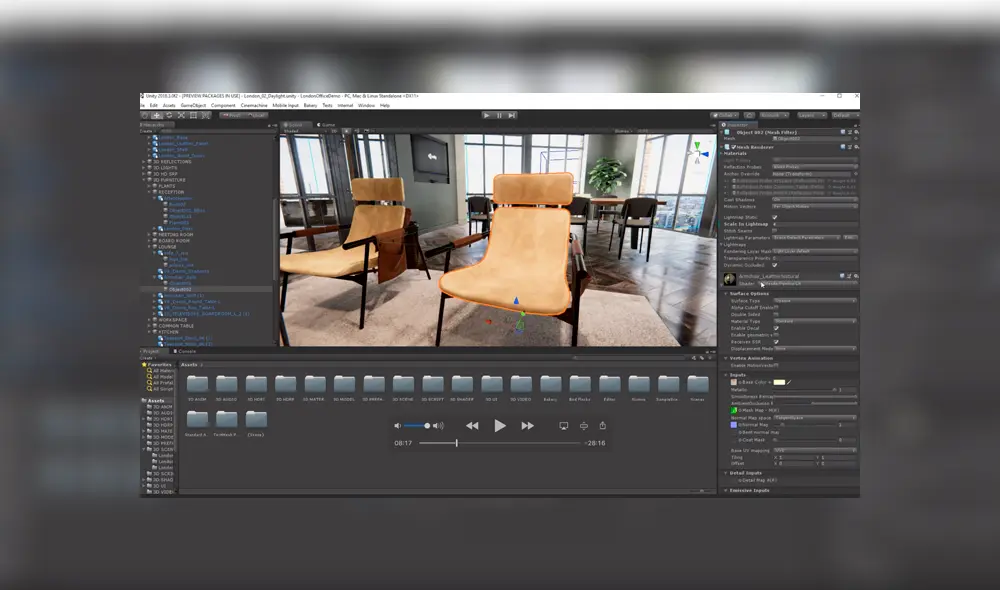Select the Move tool in the toolbar
The height and width of the screenshot is (590, 1000).
pyautogui.click(x=157, y=114)
